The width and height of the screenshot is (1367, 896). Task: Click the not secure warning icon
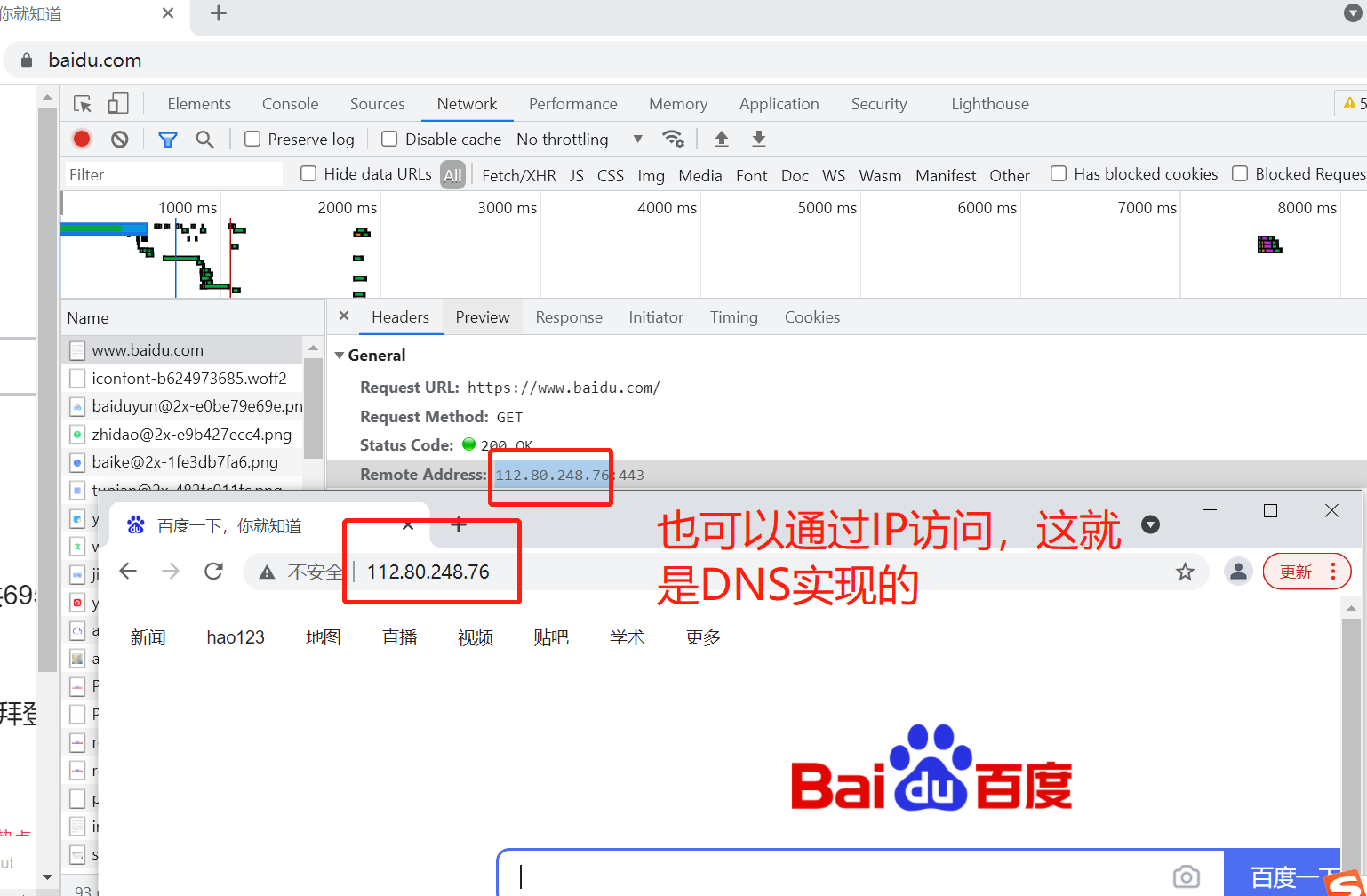(x=267, y=572)
